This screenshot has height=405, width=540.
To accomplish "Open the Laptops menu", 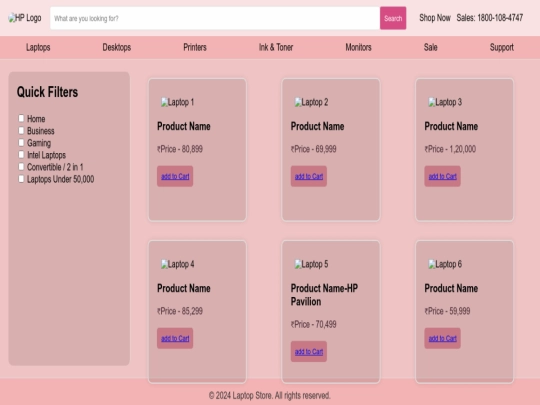I will click(38, 47).
